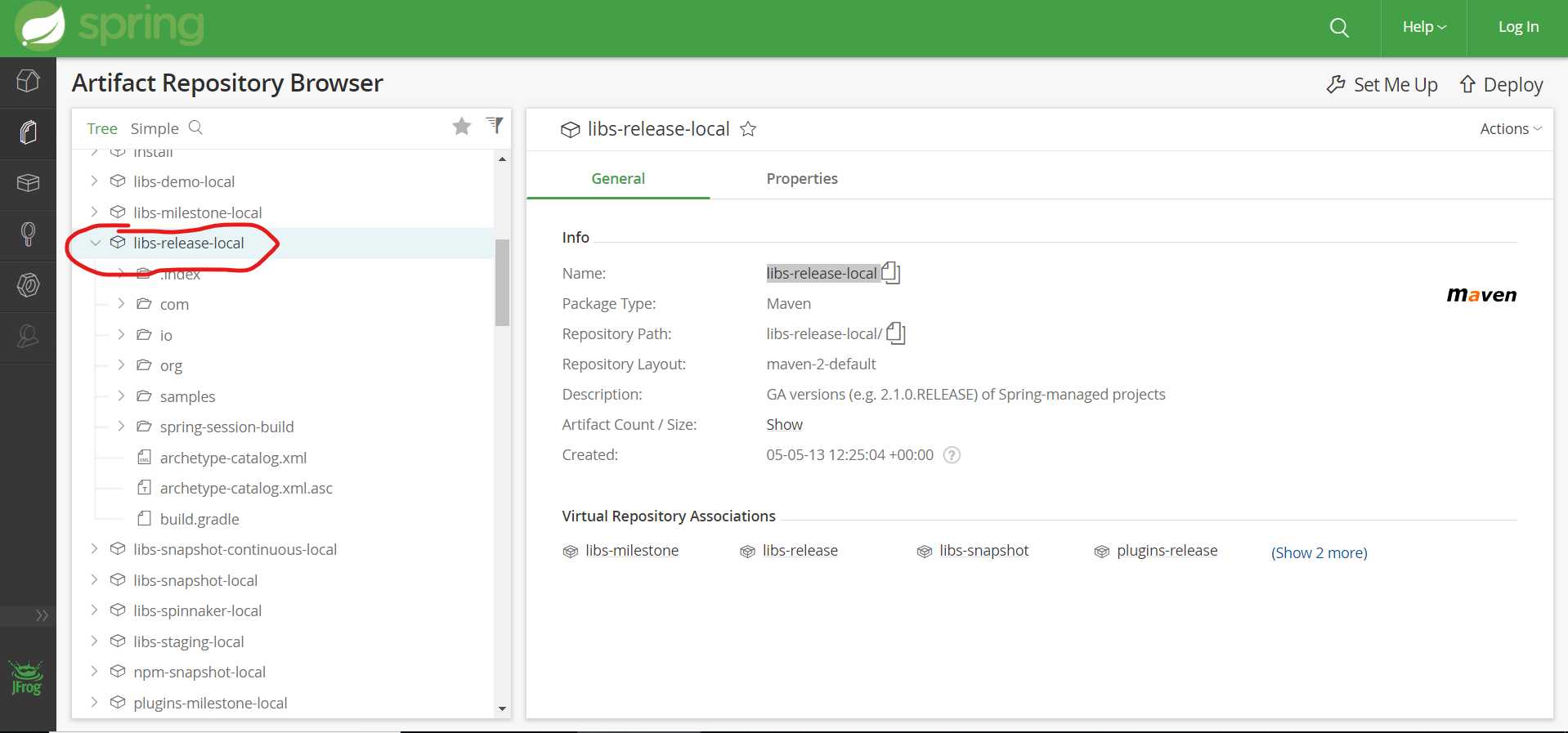The width and height of the screenshot is (1568, 733).
Task: Collapse libs-release-local repository
Action: (x=96, y=243)
